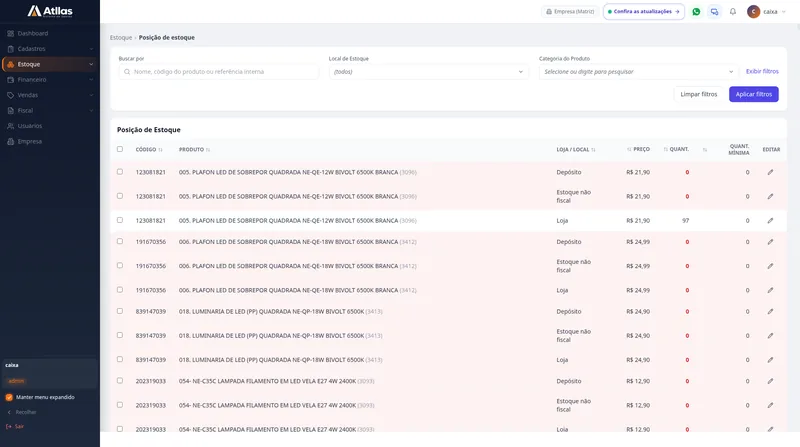Toggle Manter menu expandido checkbox
800x447 pixels.
(9, 397)
